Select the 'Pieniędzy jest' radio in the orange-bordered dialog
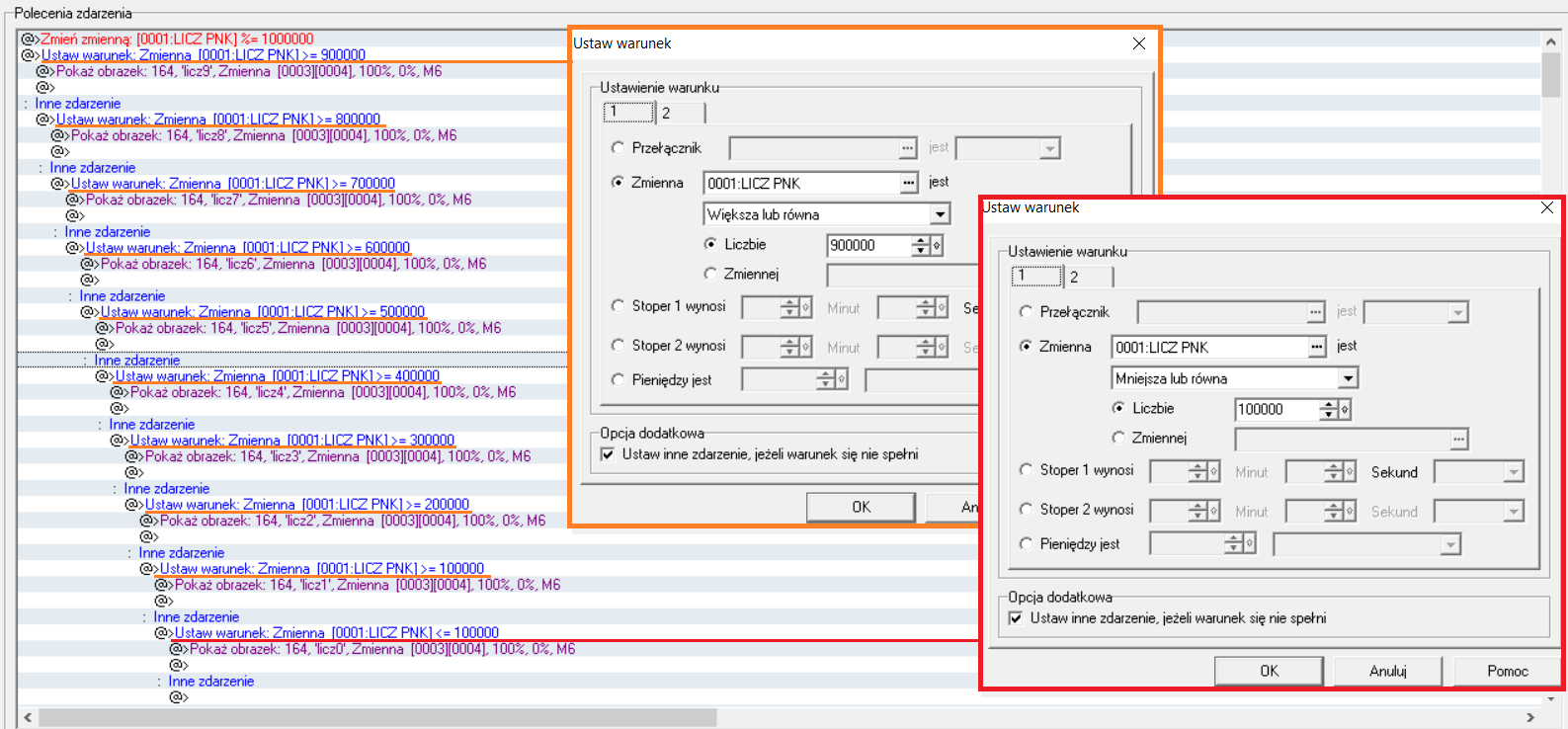Image resolution: width=1568 pixels, height=729 pixels. (618, 379)
